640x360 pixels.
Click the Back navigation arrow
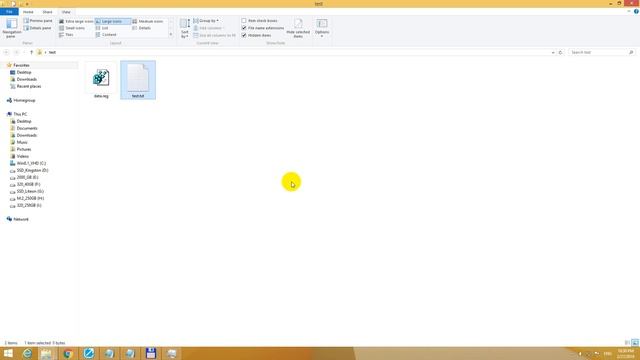tap(7, 52)
